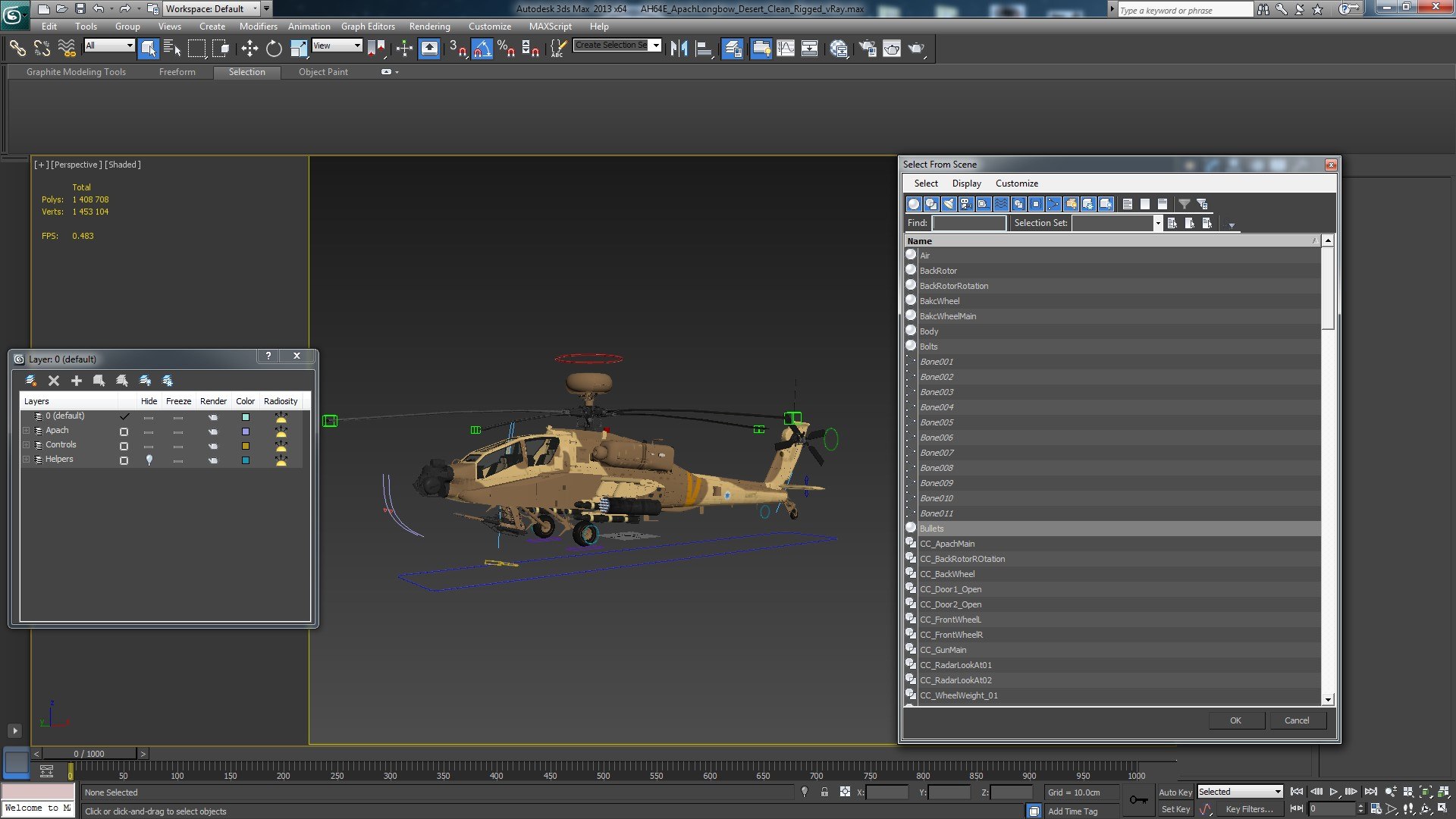The image size is (1456, 819).
Task: Click the Select and Link icon
Action: coord(17,49)
